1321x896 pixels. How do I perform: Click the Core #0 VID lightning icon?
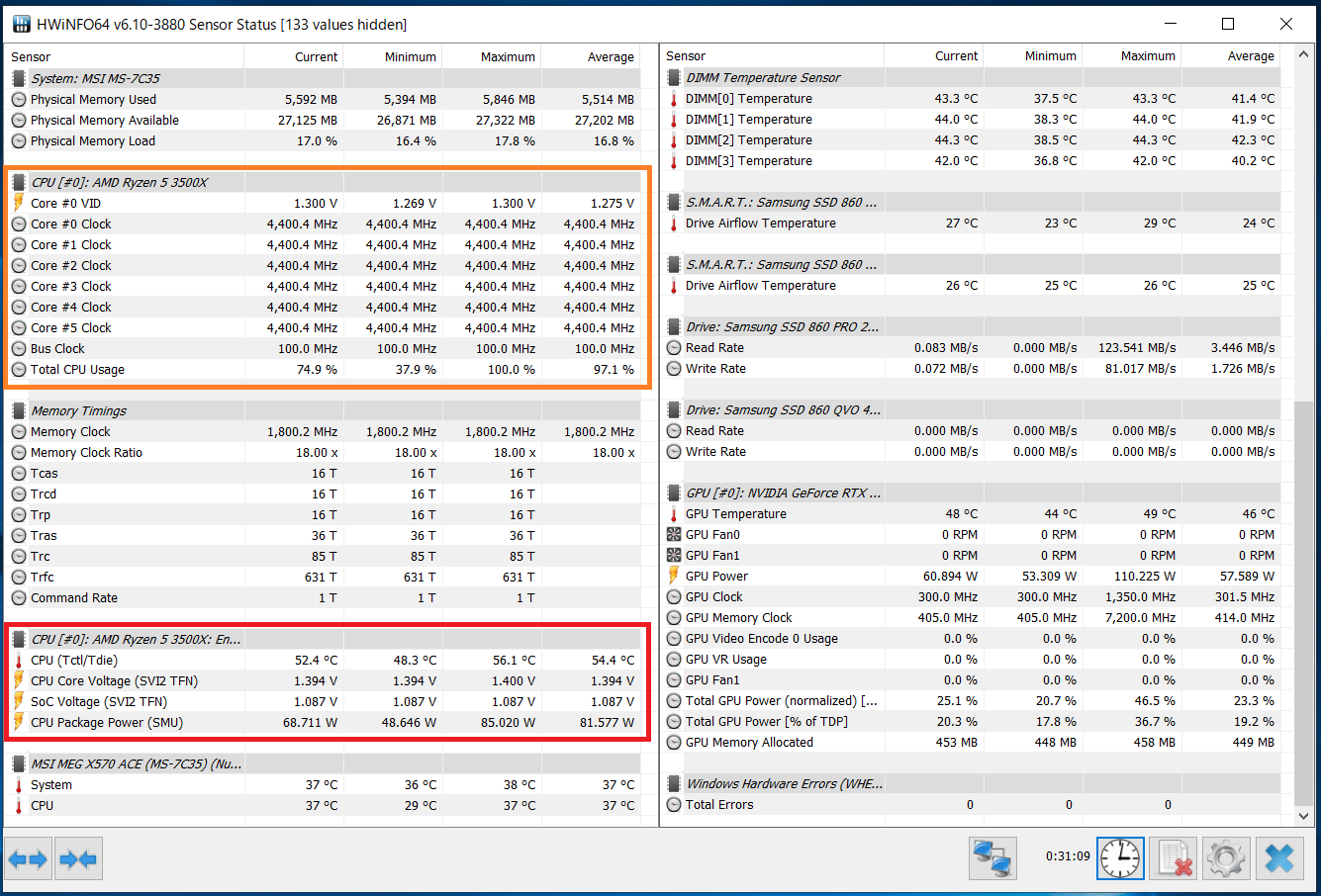coord(18,203)
